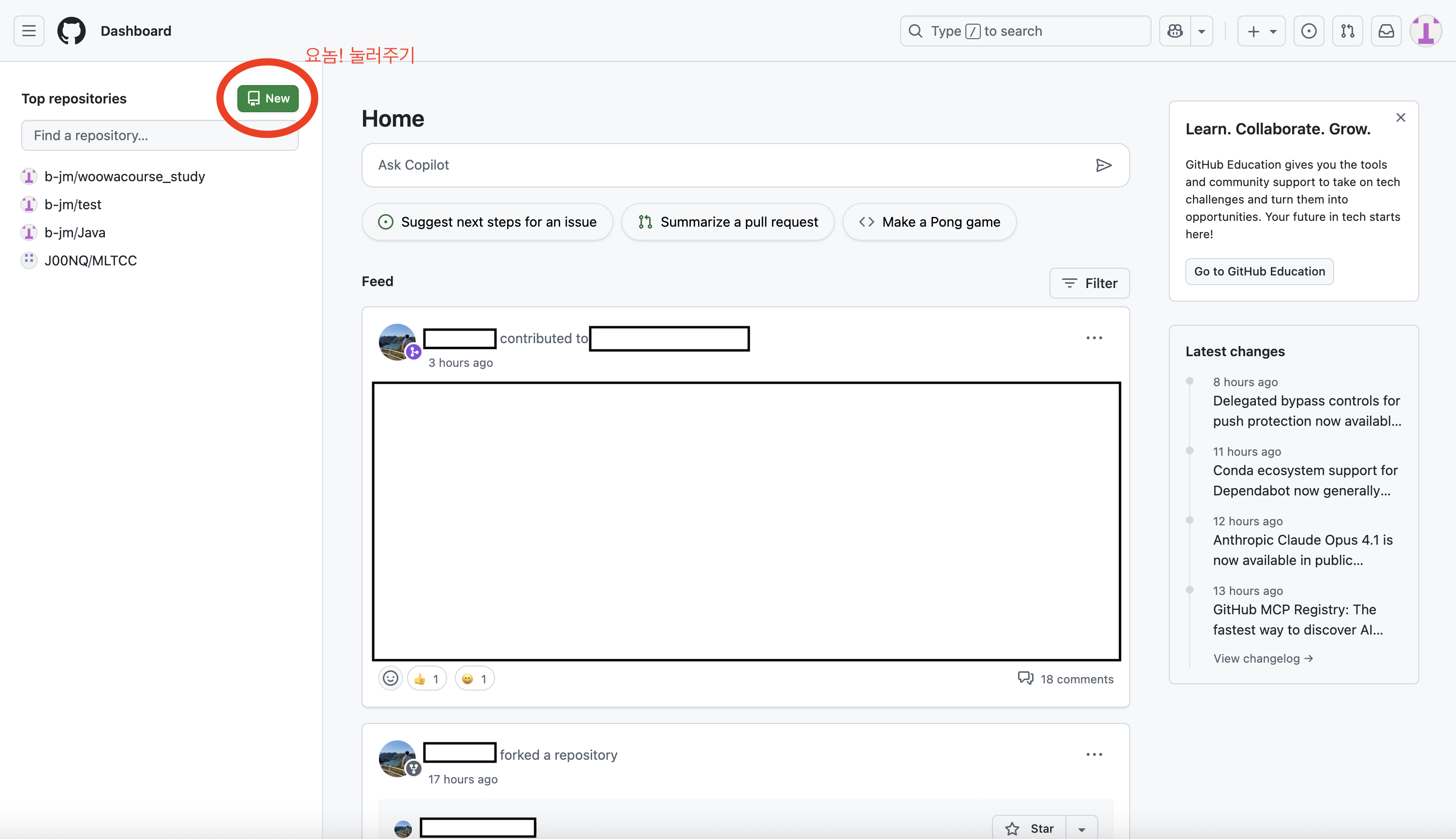
Task: Toggle the thumbs up reaction
Action: coord(426,679)
